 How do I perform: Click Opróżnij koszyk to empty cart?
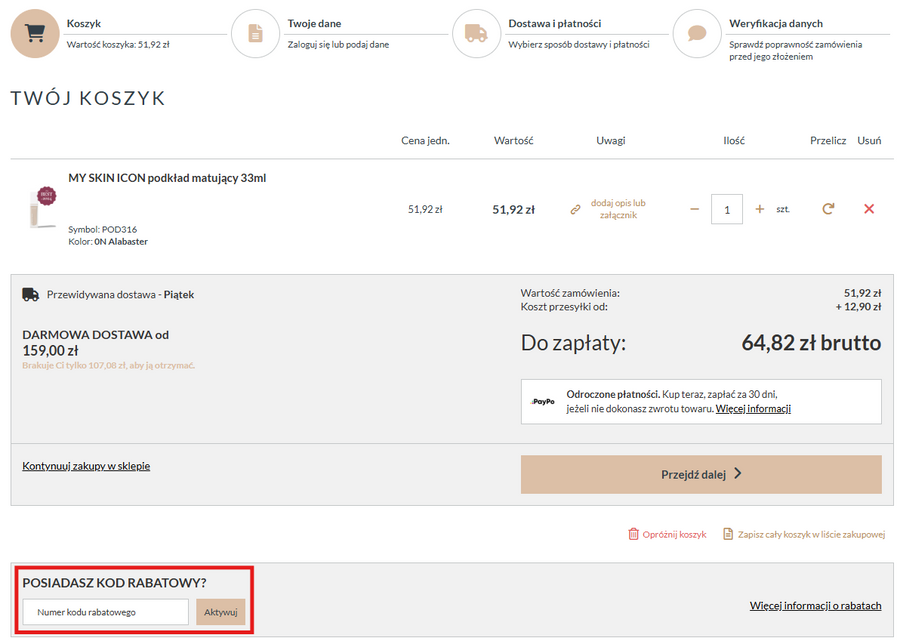point(667,534)
